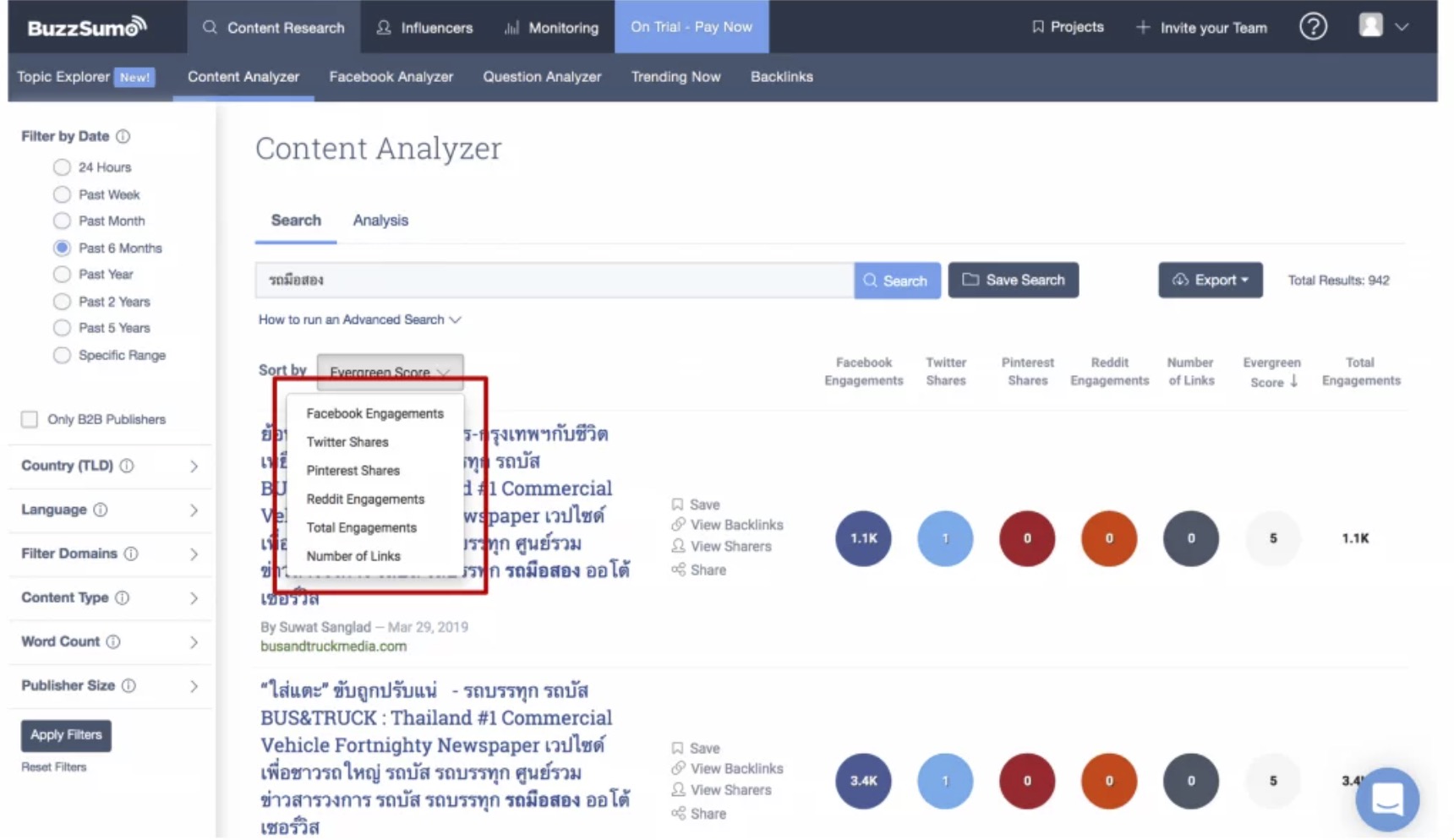This screenshot has height=840, width=1454.
Task: Sort by Total Engagements option
Action: click(x=361, y=527)
